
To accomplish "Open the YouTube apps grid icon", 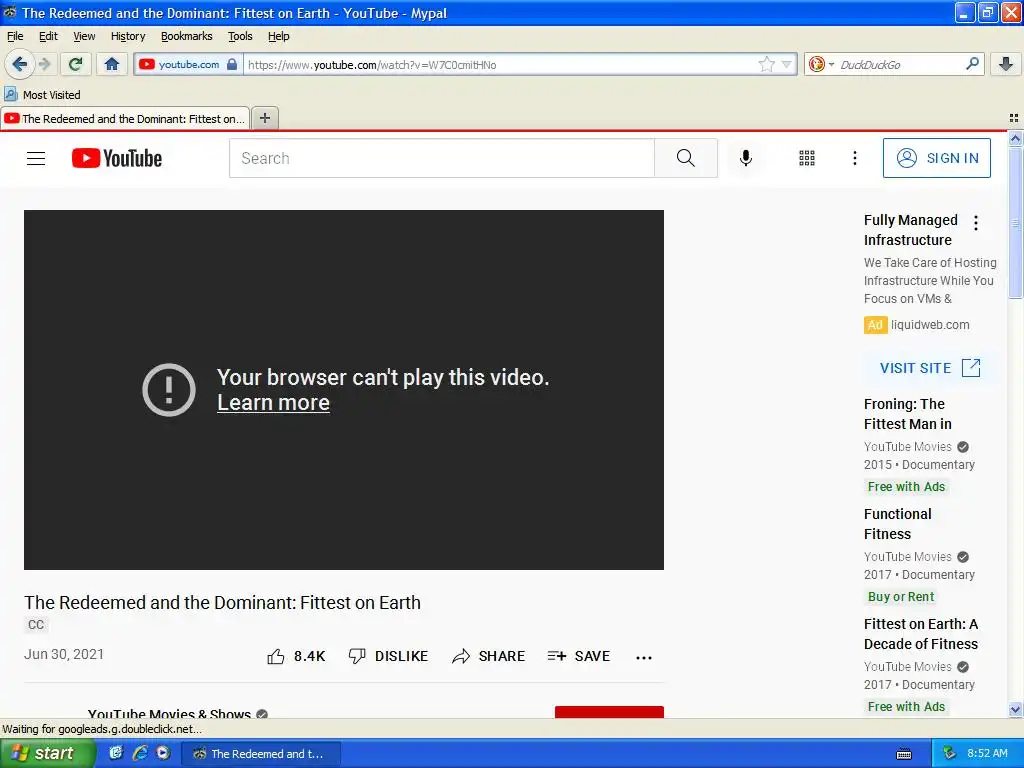I will (x=807, y=158).
